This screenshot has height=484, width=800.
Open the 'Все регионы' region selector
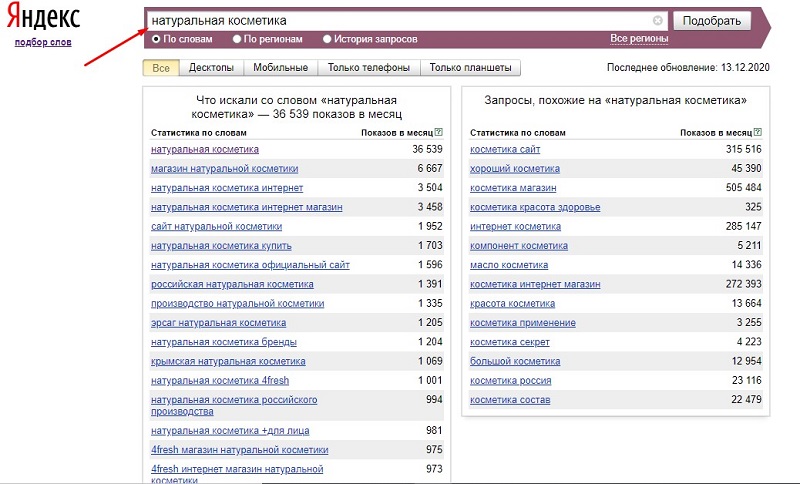pyautogui.click(x=639, y=39)
